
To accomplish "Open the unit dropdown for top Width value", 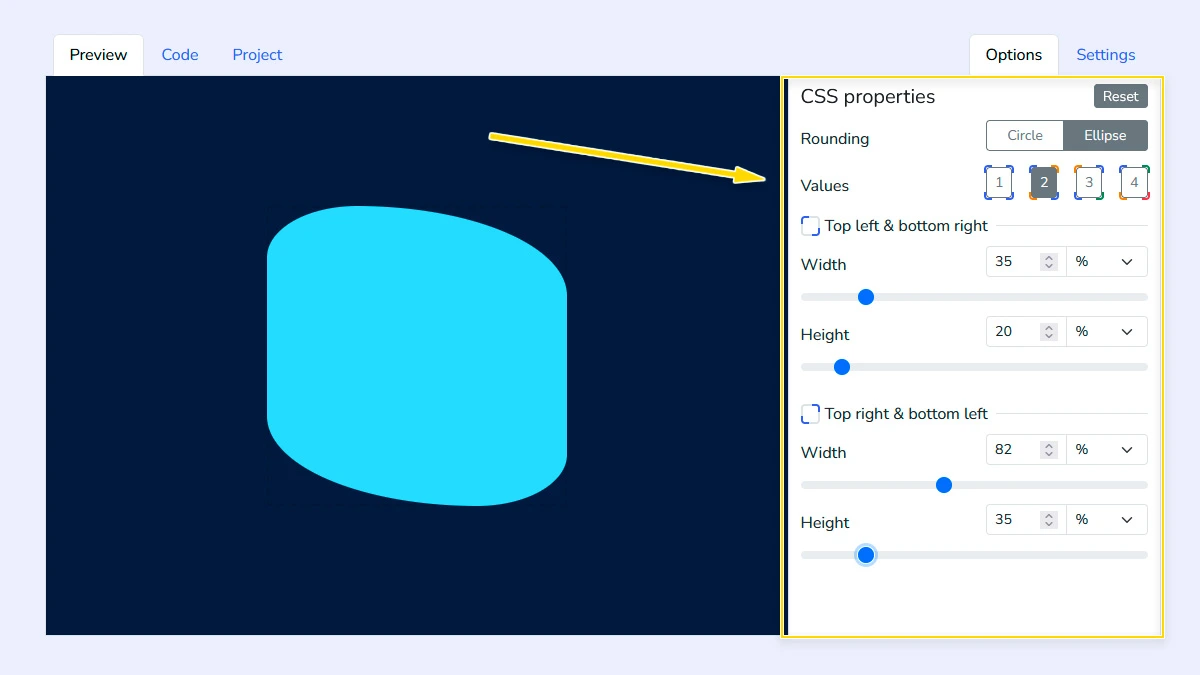I will [x=1107, y=261].
